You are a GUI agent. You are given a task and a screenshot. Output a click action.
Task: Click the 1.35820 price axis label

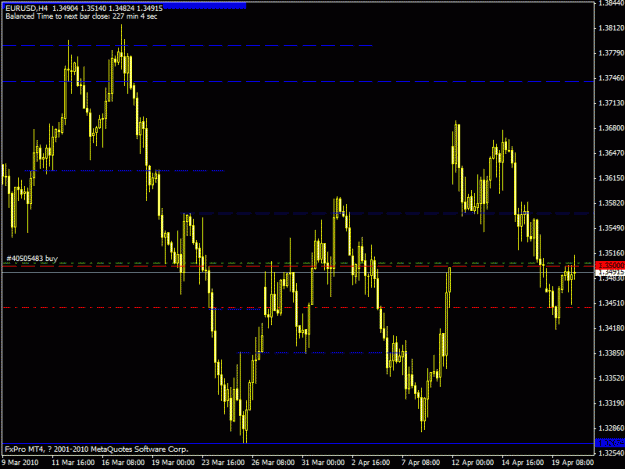click(611, 203)
